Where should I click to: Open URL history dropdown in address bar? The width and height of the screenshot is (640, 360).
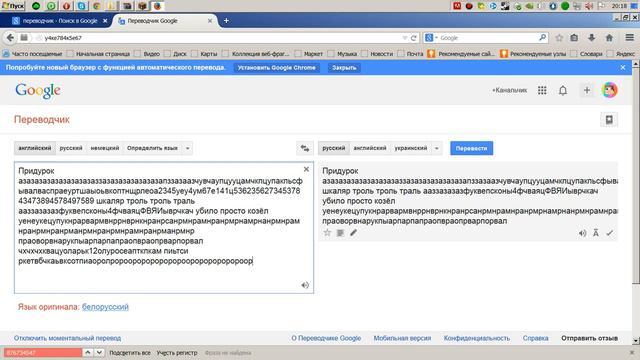click(x=404, y=38)
